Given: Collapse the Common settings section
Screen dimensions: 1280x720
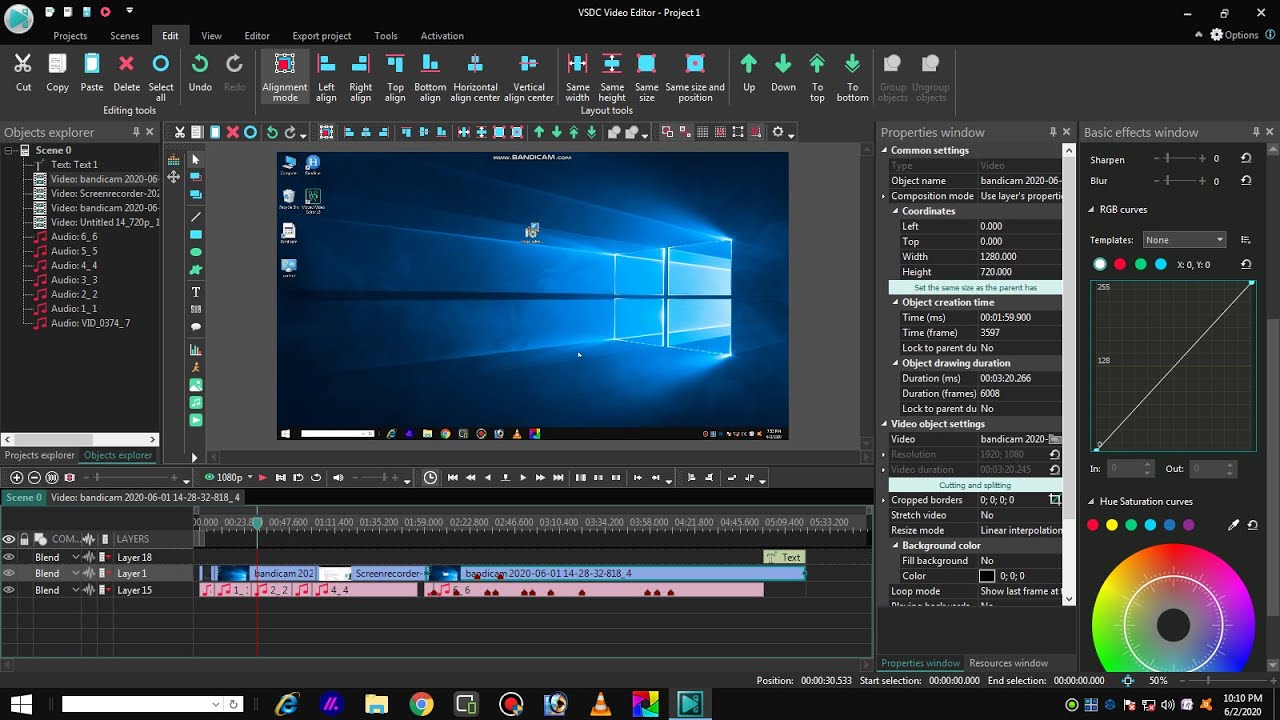Looking at the screenshot, I should 884,150.
